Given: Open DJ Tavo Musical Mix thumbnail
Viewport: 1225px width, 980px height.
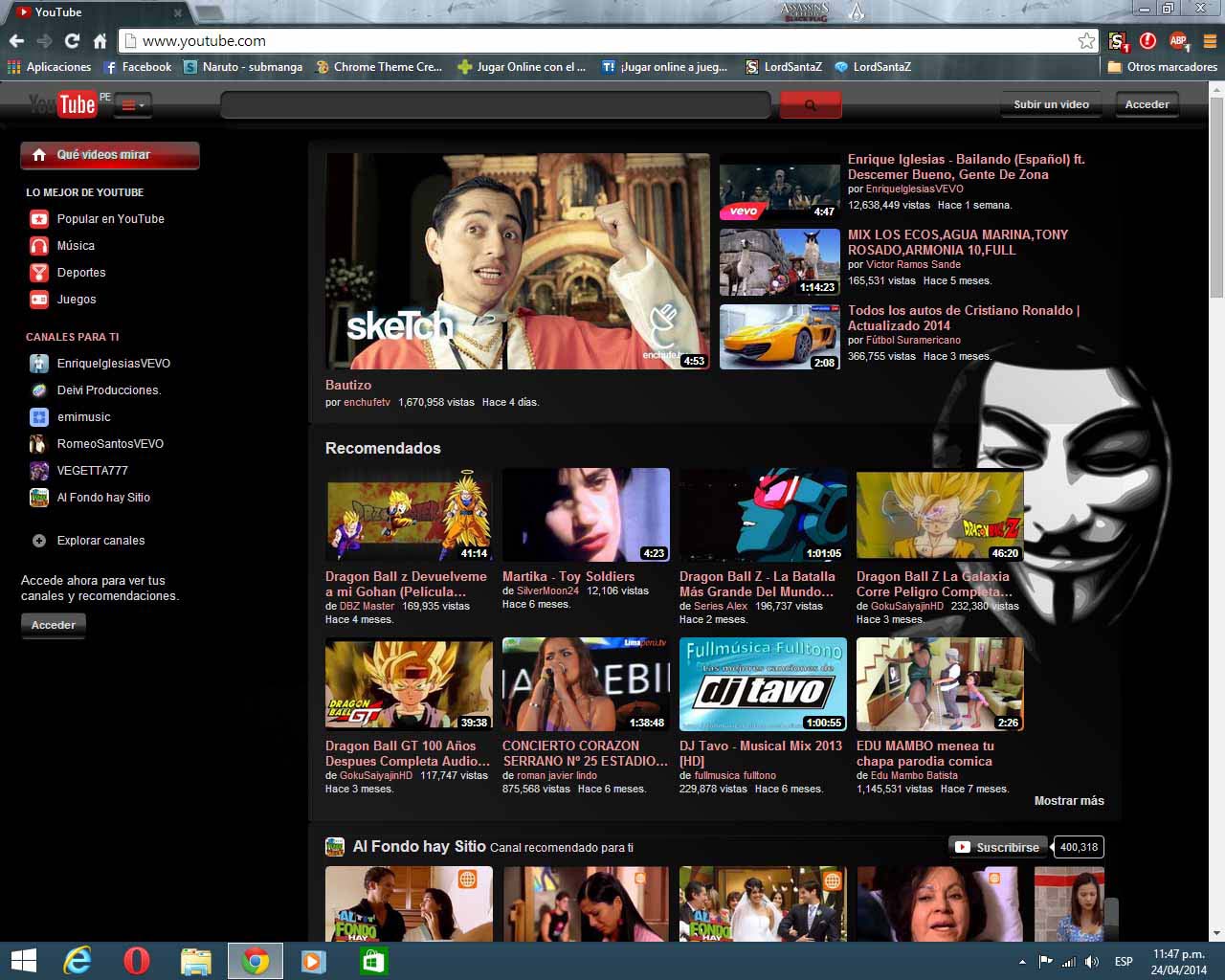Looking at the screenshot, I should [763, 684].
